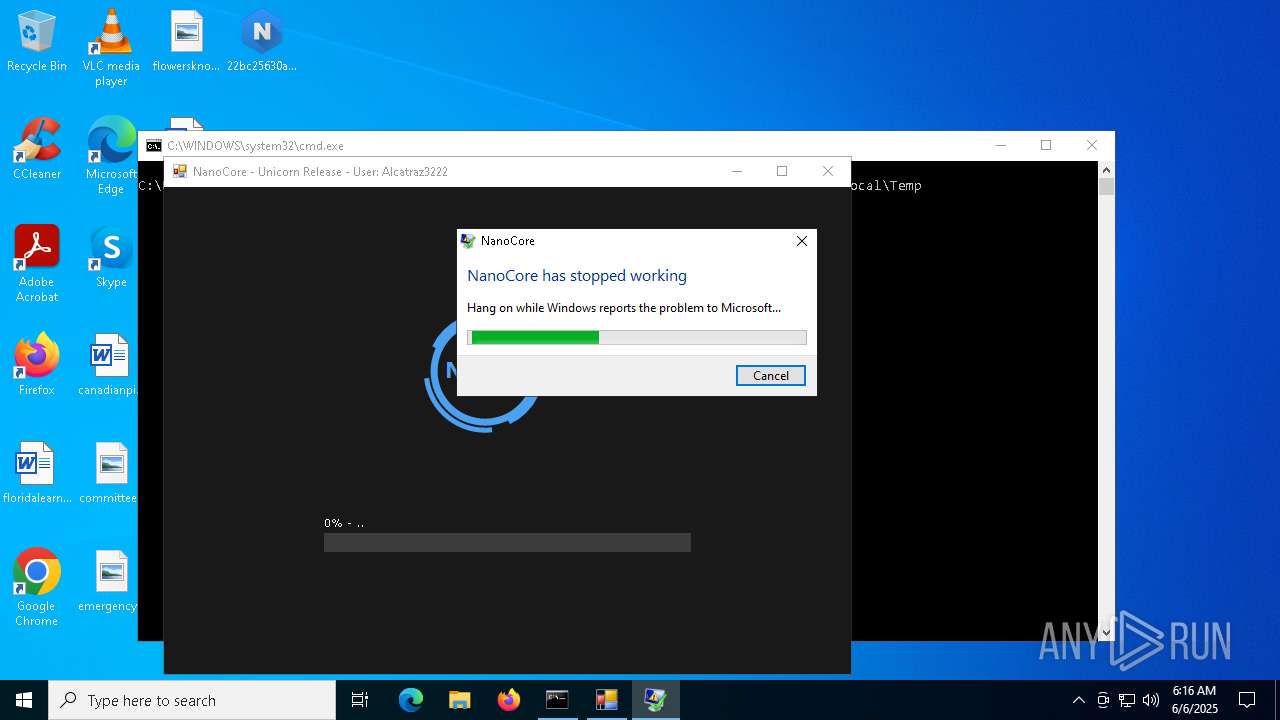The image size is (1280, 720).
Task: Click the NanoCore dialog title icon
Action: [467, 241]
